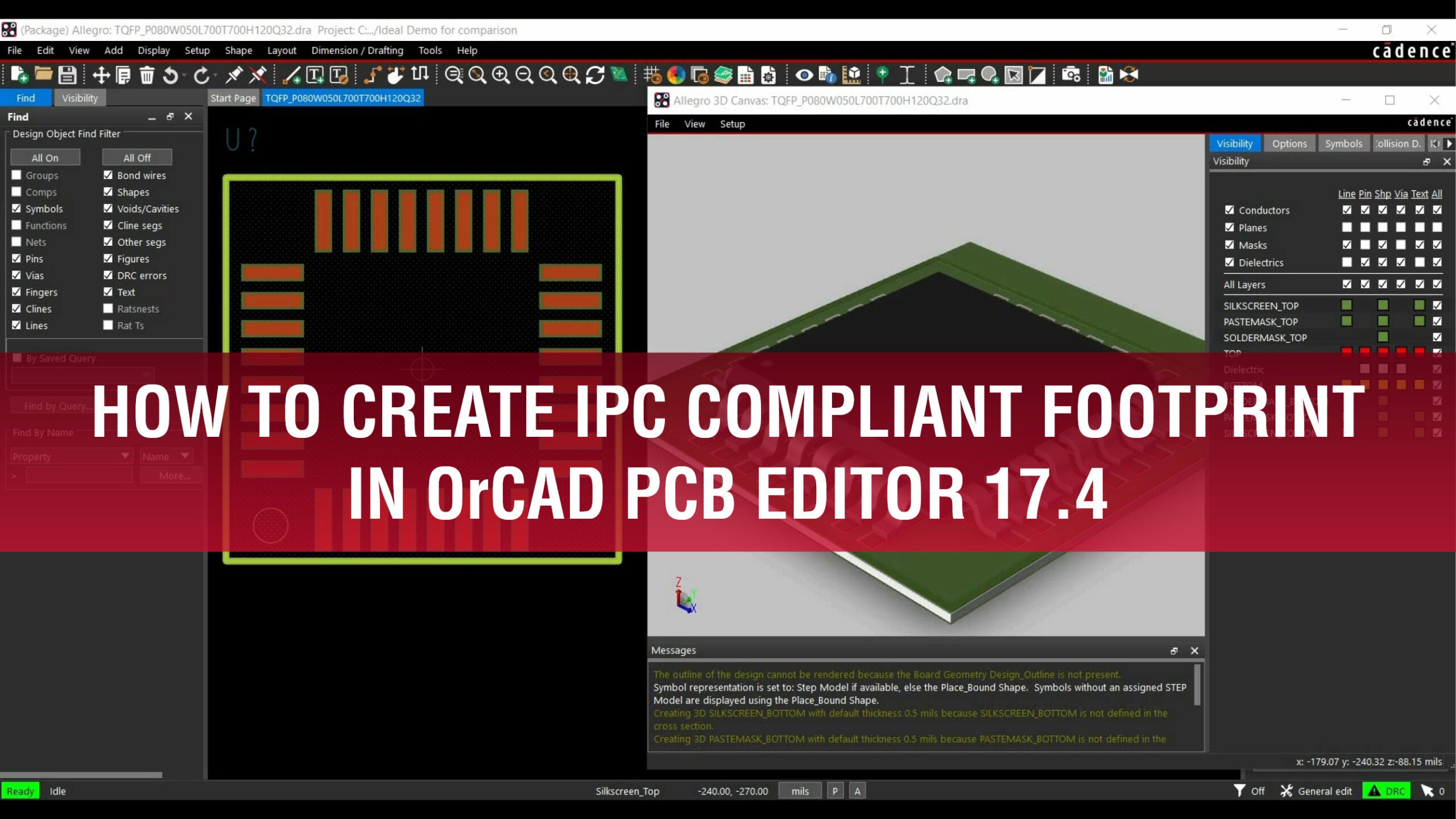Viewport: 1456px width, 819px height.
Task: Click the DRC status button
Action: [1387, 791]
